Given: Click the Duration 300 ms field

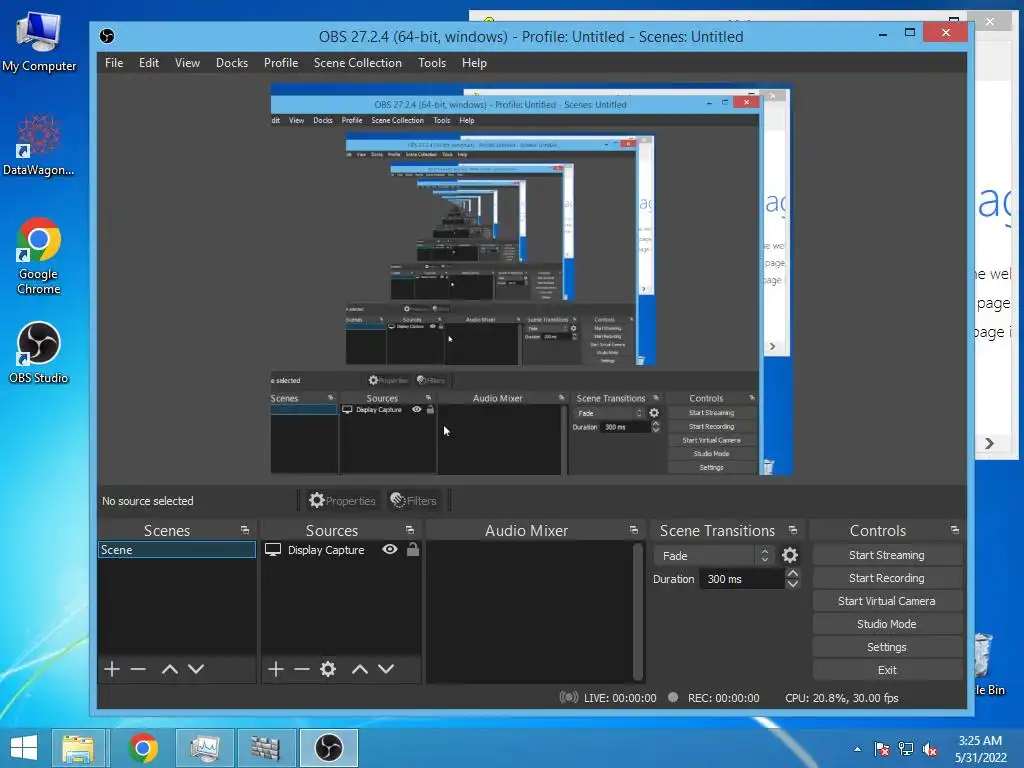Looking at the screenshot, I should pyautogui.click(x=742, y=579).
